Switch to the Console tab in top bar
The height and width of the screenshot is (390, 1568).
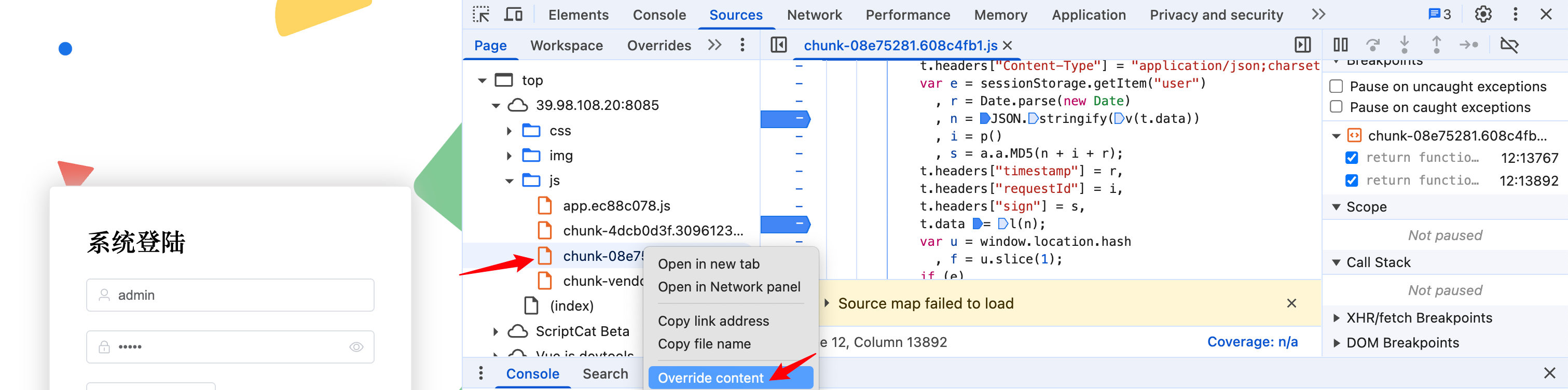658,15
